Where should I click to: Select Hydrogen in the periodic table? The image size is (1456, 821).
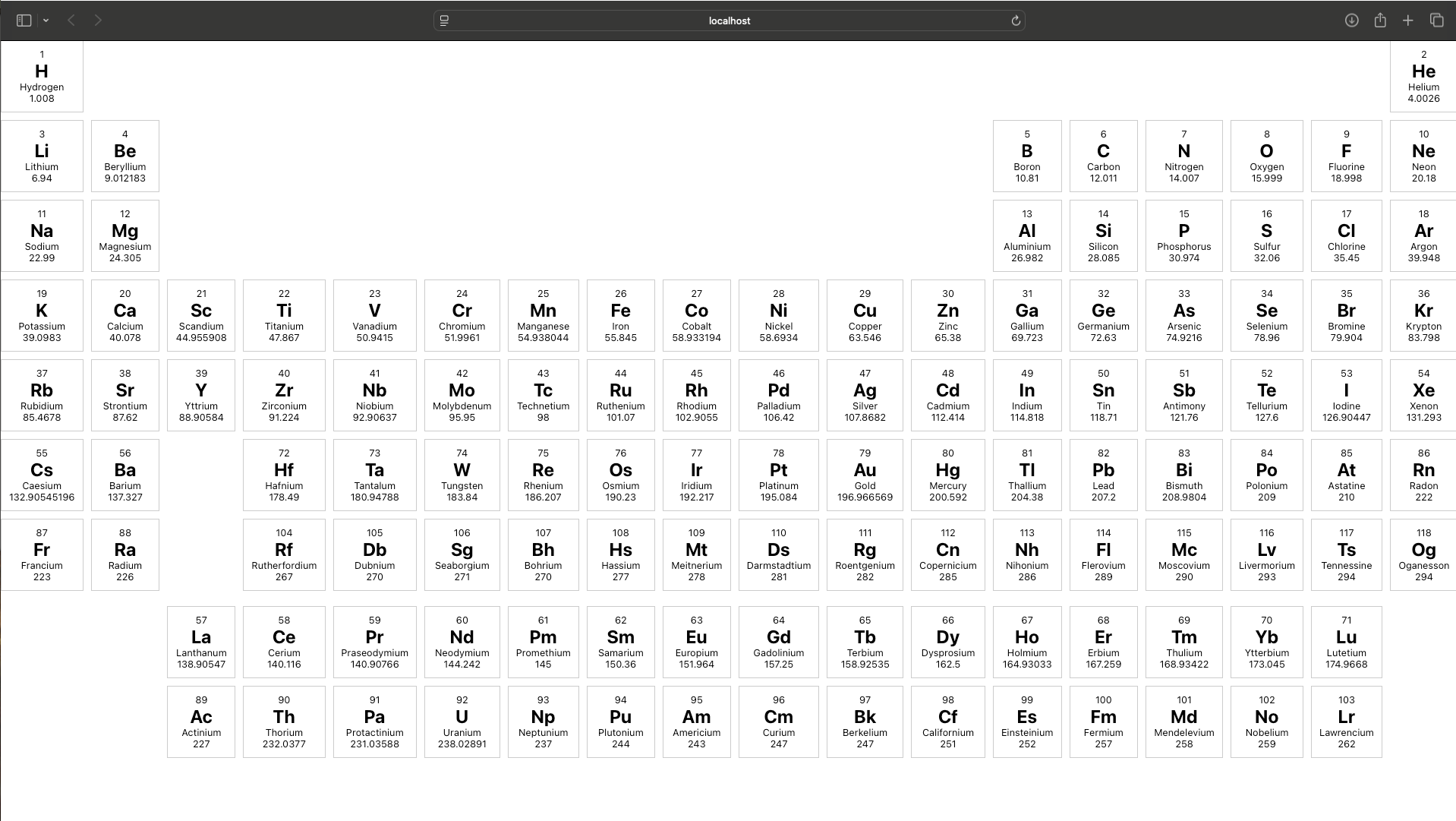click(x=42, y=76)
